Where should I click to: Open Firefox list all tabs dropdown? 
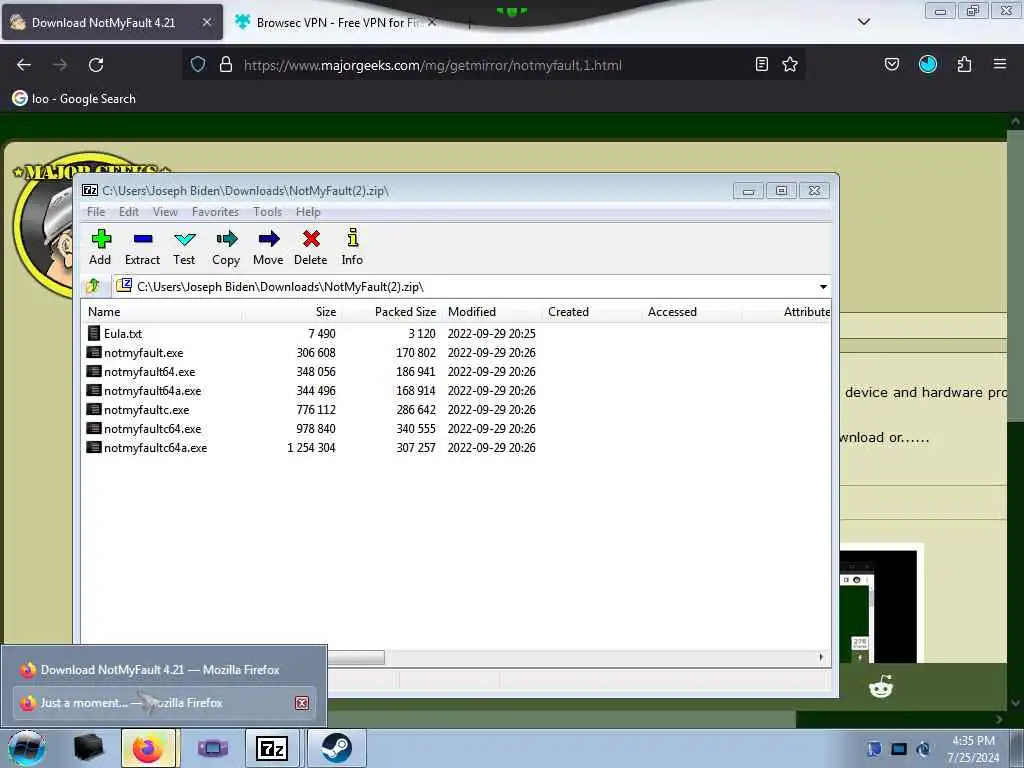tap(864, 22)
